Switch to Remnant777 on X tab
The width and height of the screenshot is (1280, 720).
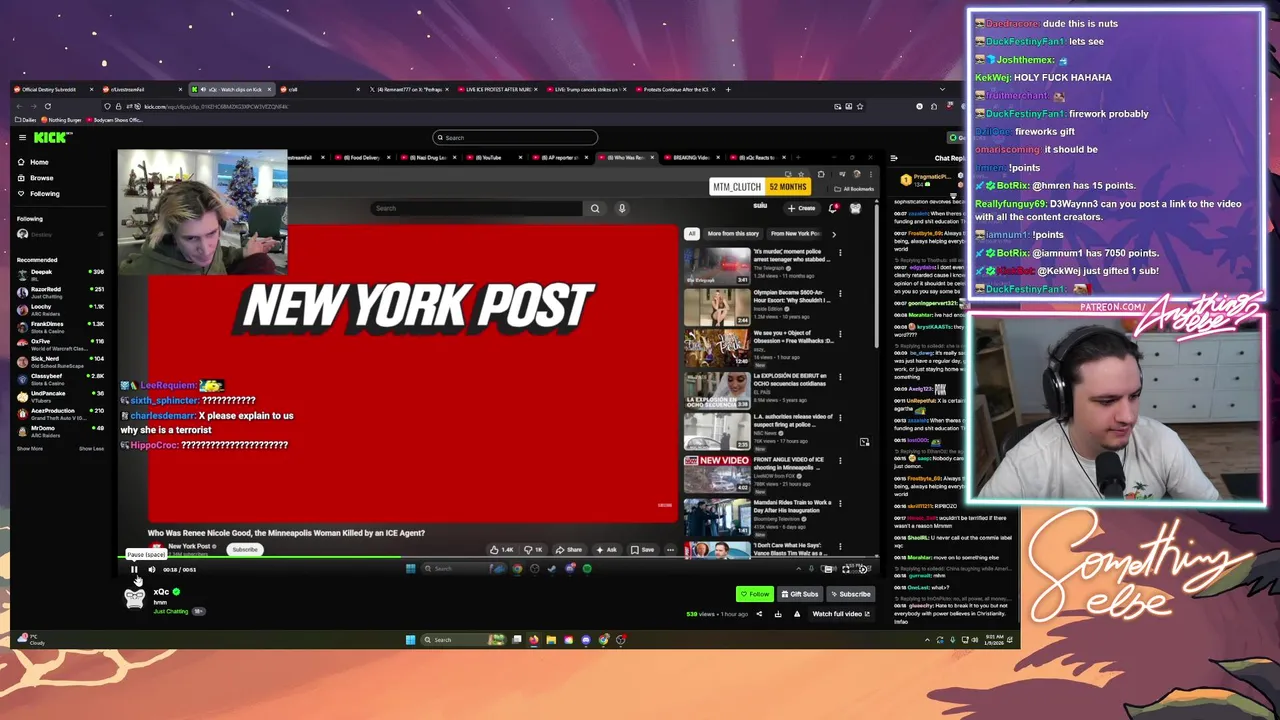[x=410, y=89]
